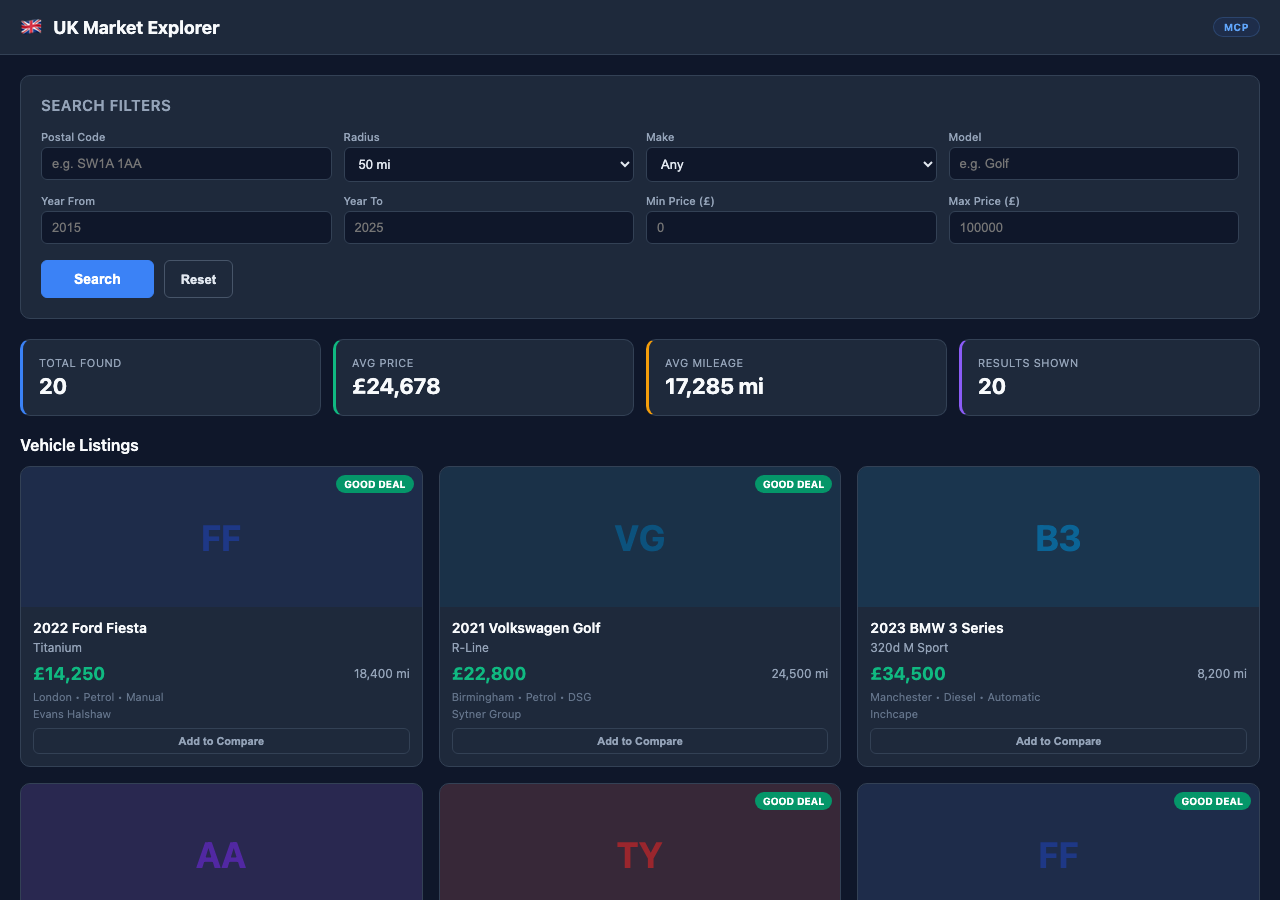Select the Year From input field

tap(186, 227)
